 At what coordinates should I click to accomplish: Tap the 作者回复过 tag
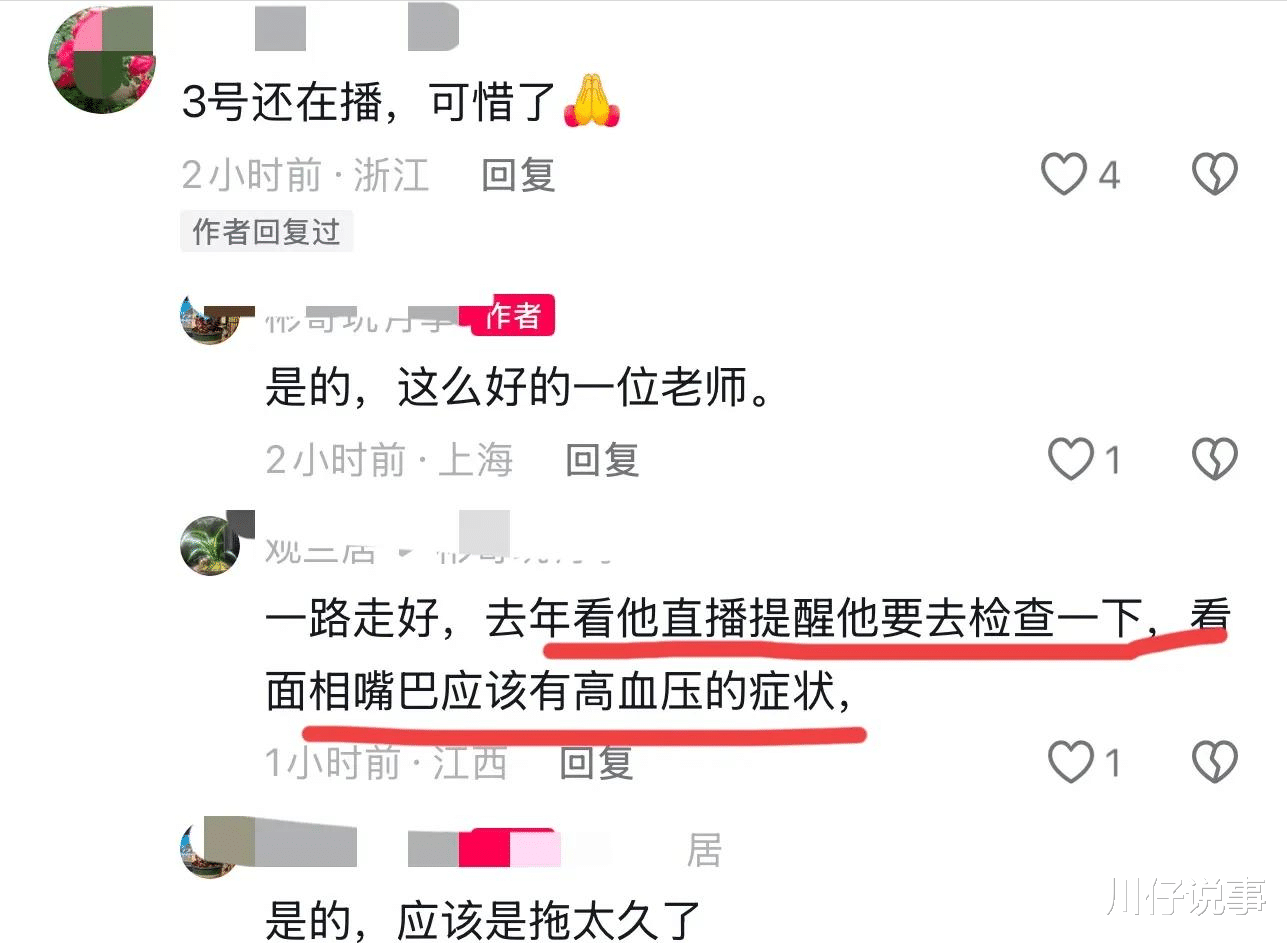coord(266,232)
